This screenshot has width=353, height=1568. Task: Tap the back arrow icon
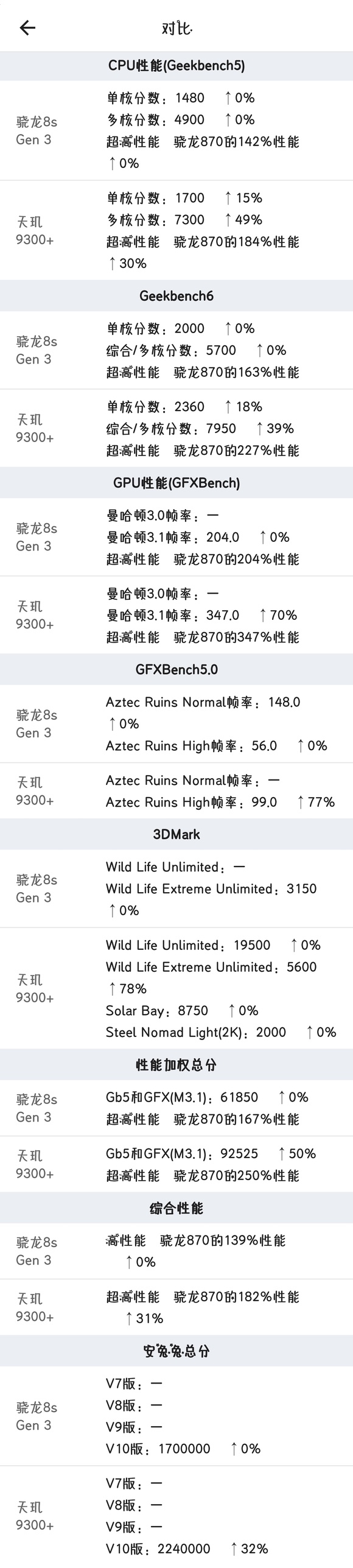(x=27, y=28)
